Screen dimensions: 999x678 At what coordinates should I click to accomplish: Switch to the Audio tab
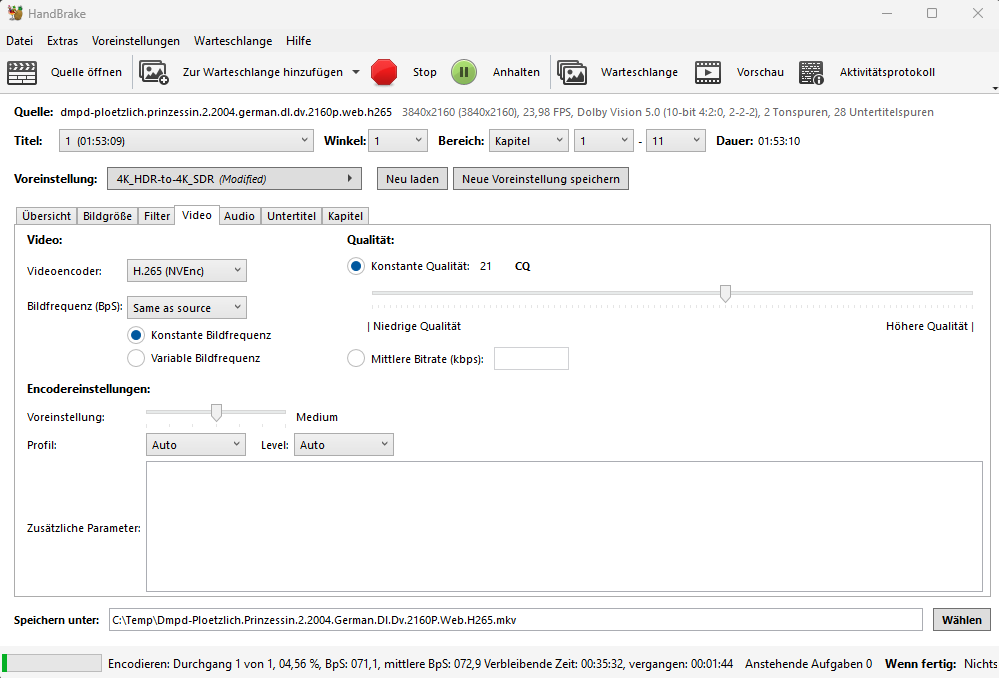click(x=239, y=216)
